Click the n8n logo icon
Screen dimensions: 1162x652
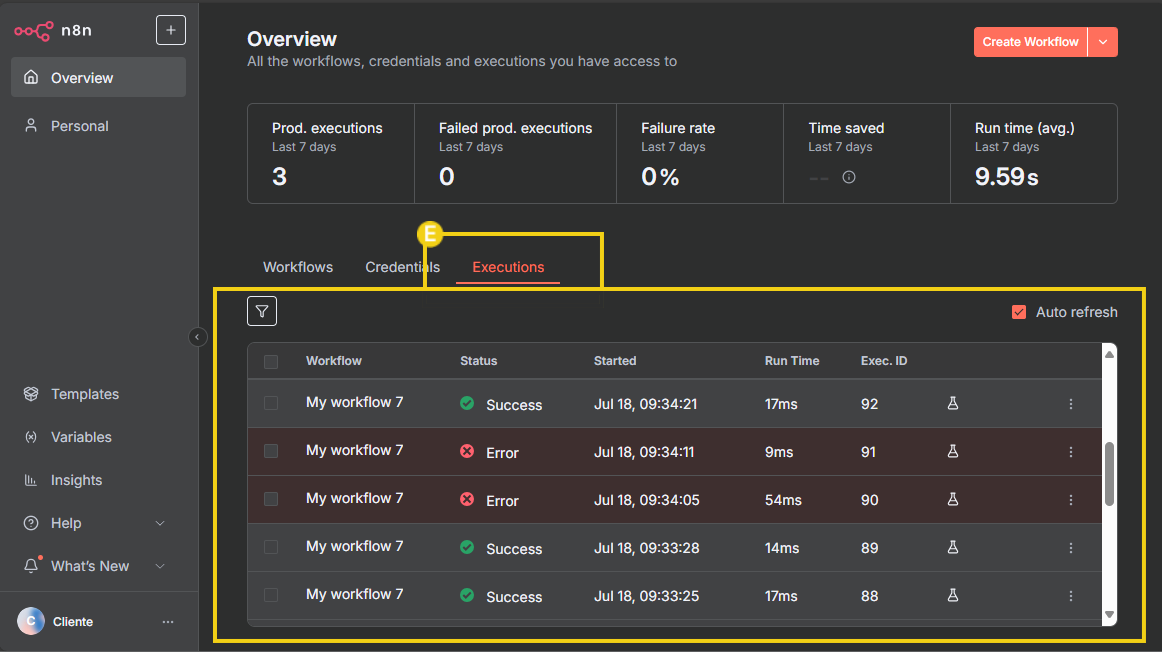click(x=34, y=30)
